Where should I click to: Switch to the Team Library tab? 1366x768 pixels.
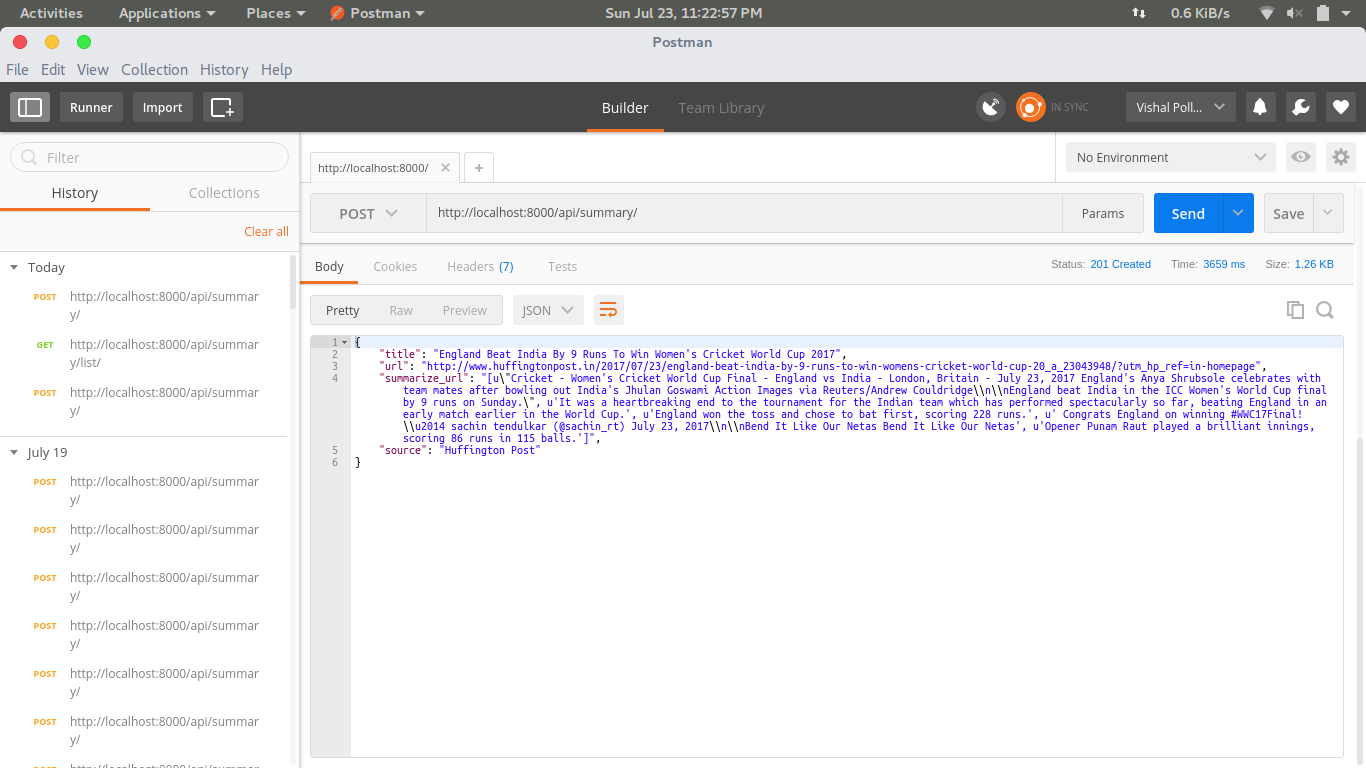point(721,108)
